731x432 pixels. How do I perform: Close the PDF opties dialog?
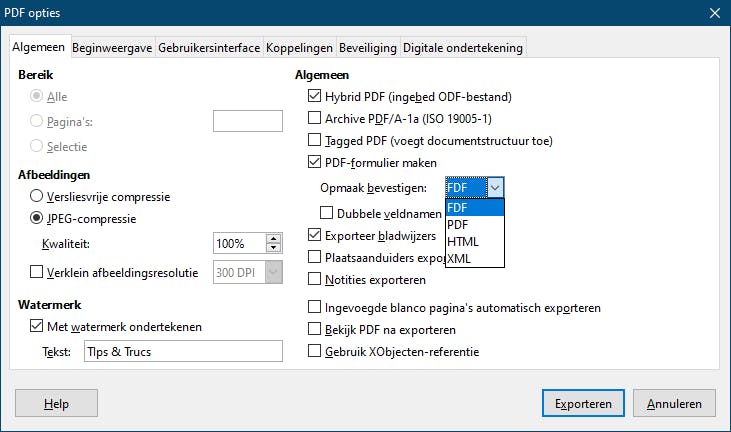(715, 13)
